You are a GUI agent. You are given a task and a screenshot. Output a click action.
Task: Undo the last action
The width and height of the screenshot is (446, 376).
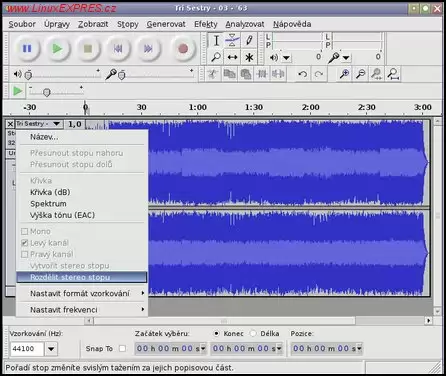[x=302, y=74]
